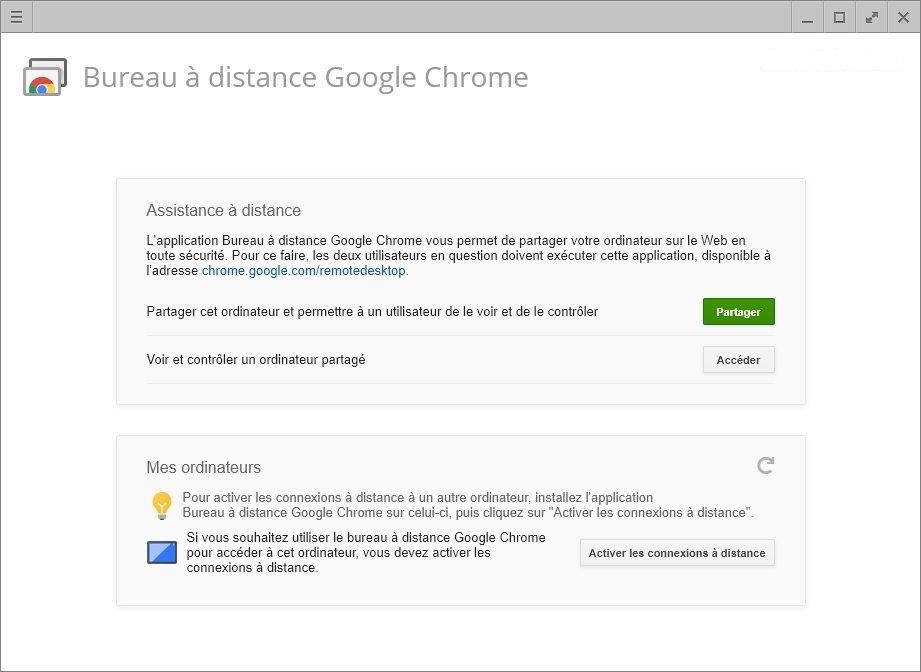Click the tip text starting 'Pour activer les connexions'
Viewport: 921px width, 672px height.
pos(468,505)
